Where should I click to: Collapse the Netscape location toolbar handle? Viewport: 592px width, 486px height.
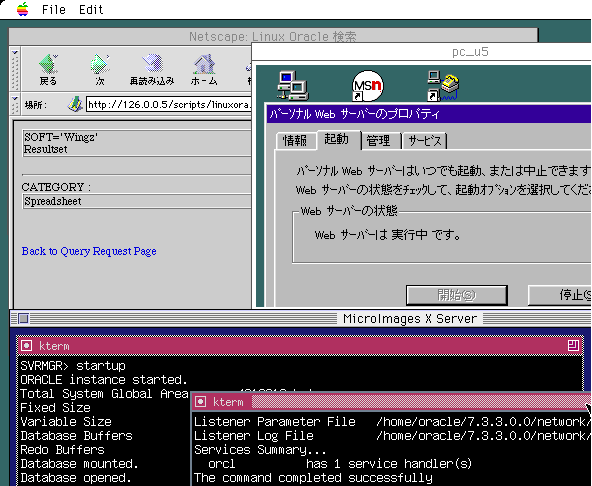(15, 104)
